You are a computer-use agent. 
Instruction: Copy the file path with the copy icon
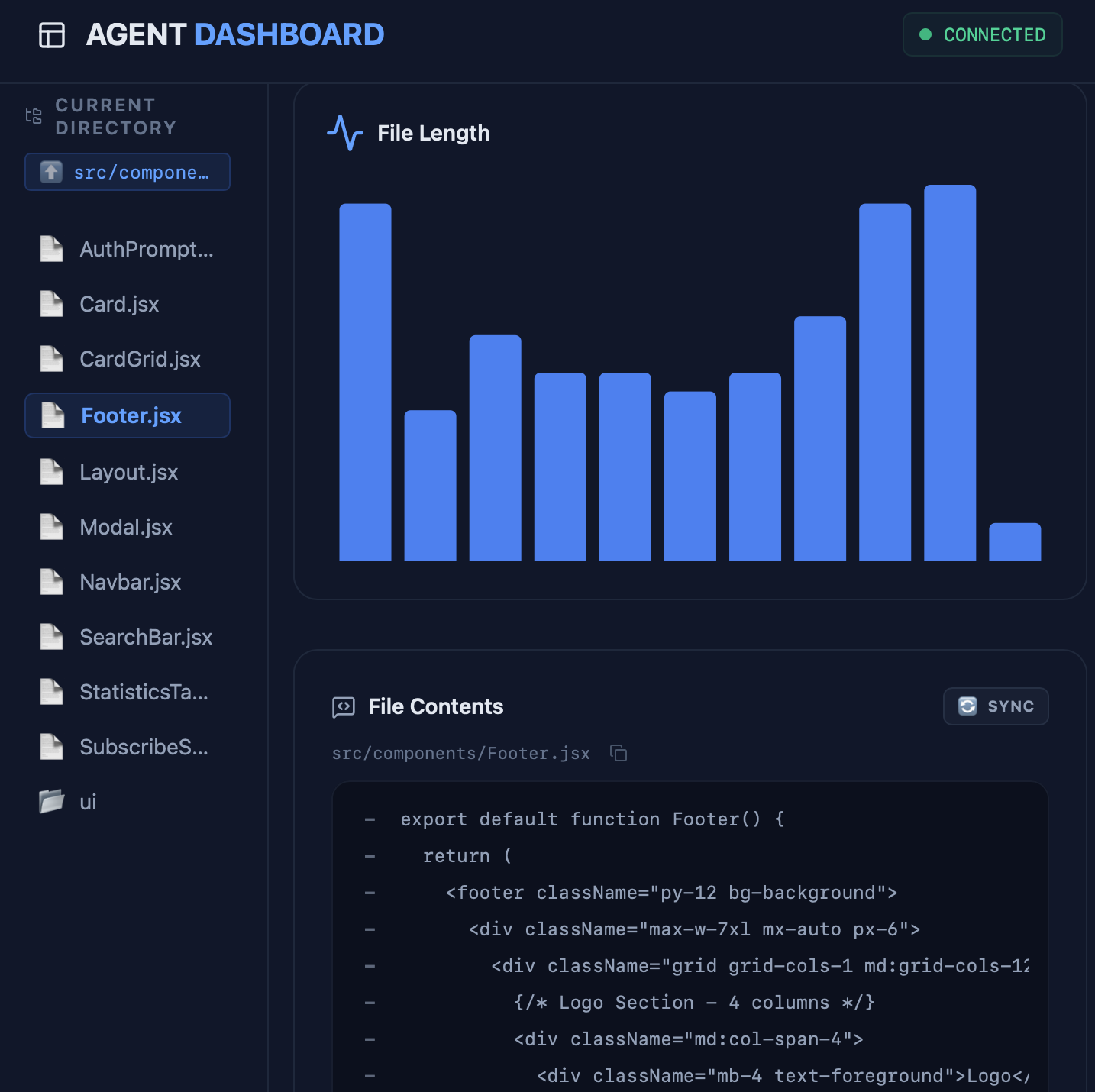(619, 753)
